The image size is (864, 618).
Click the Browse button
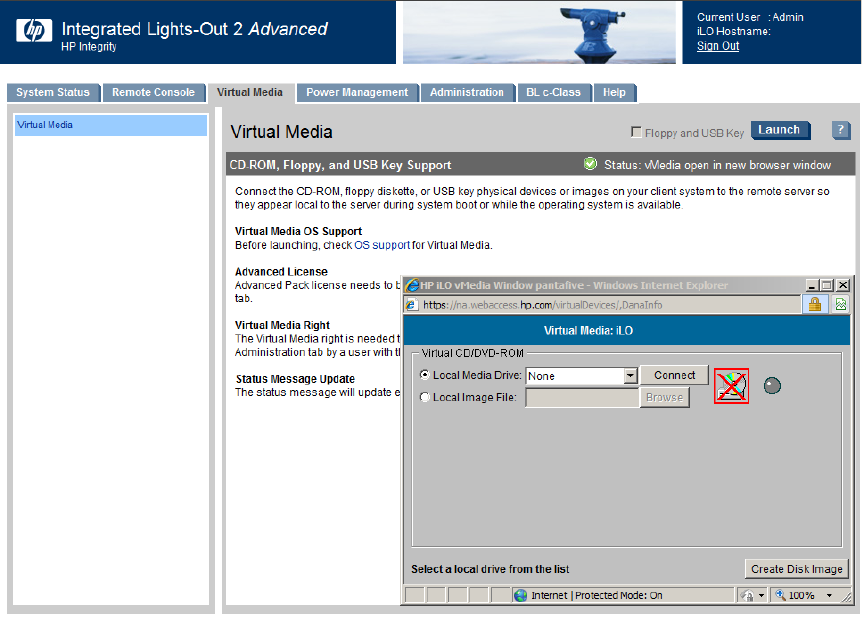point(664,397)
